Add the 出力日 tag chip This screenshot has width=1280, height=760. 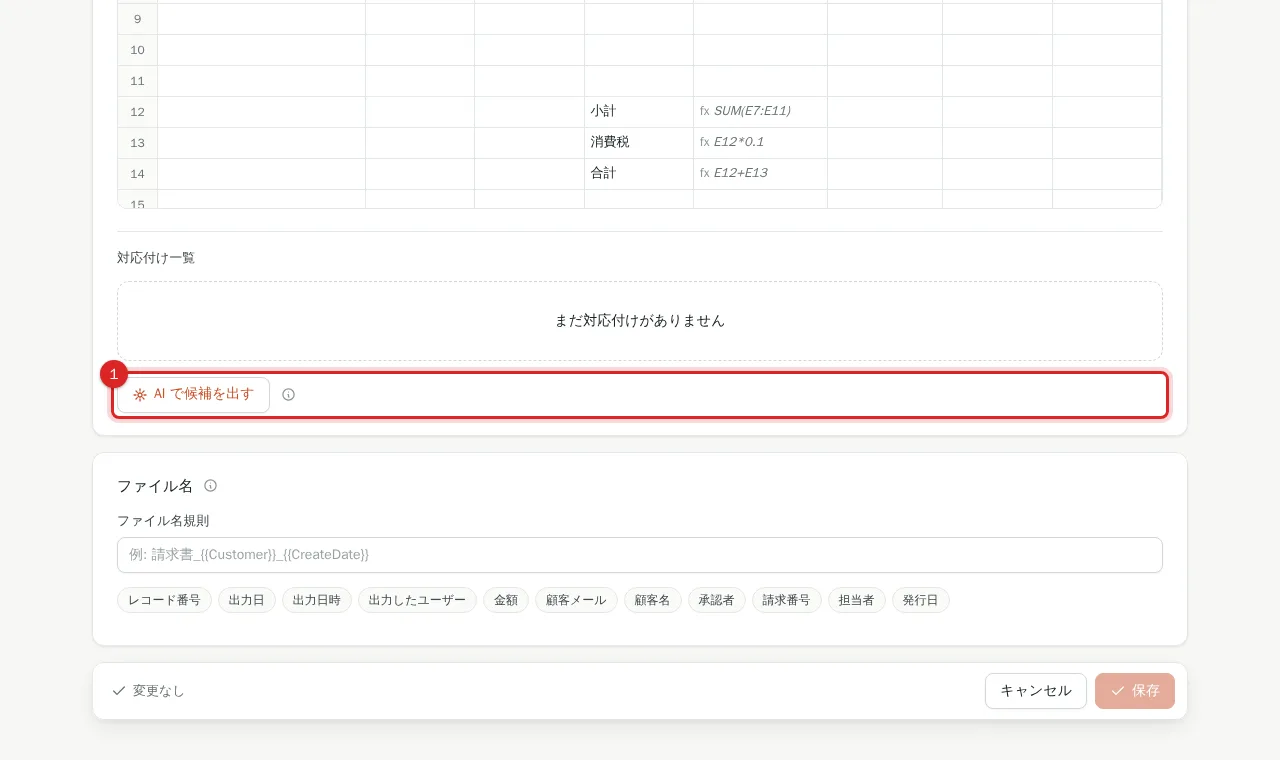[x=247, y=600]
